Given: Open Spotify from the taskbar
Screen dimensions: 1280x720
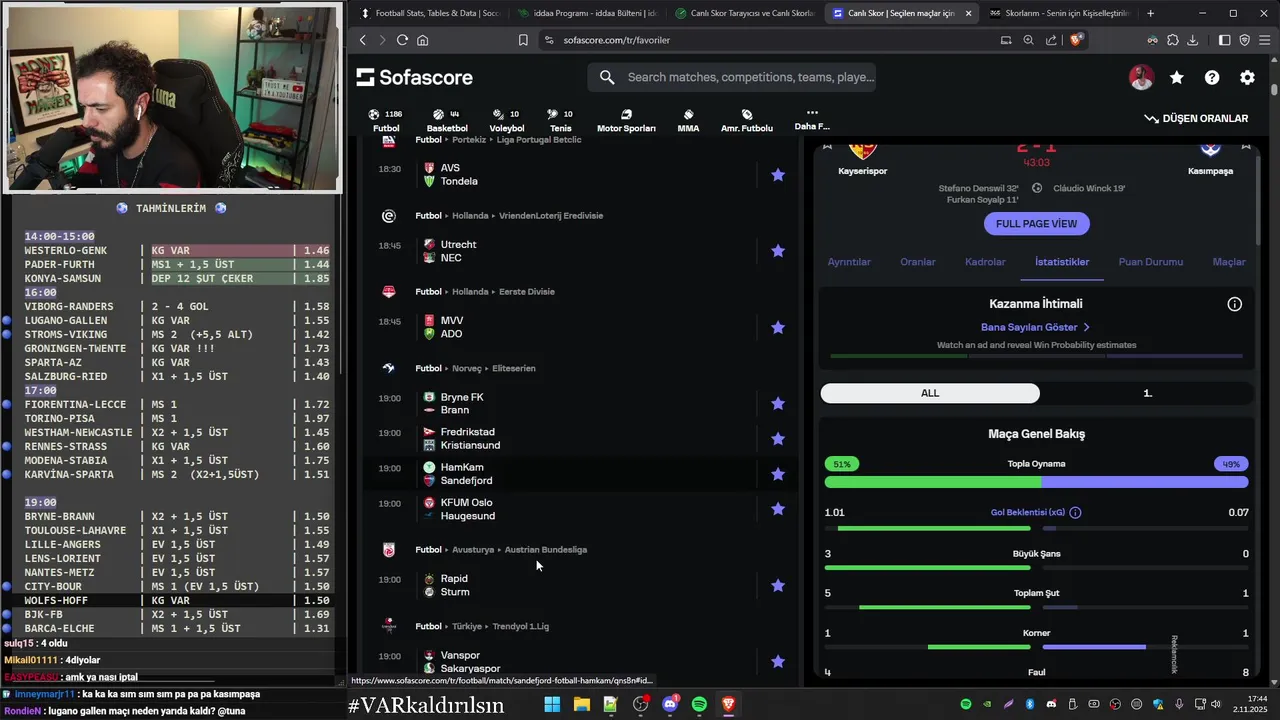Looking at the screenshot, I should 699,705.
